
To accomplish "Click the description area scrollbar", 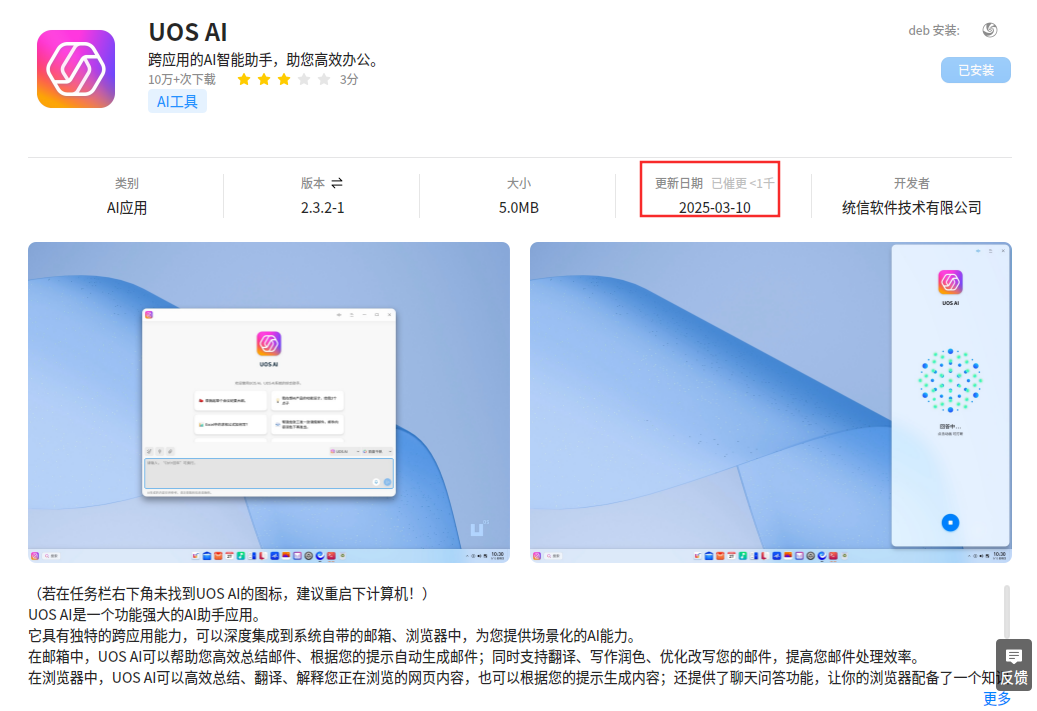I will [x=1007, y=610].
